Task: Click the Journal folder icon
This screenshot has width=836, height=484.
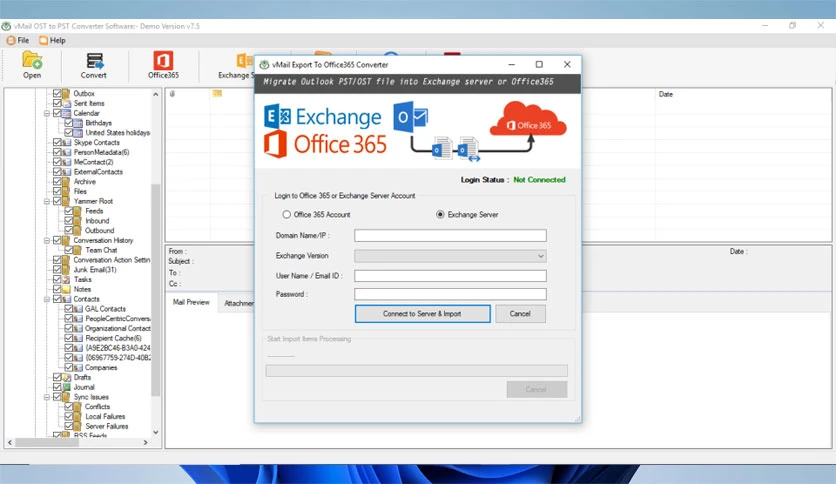Action: click(x=66, y=387)
